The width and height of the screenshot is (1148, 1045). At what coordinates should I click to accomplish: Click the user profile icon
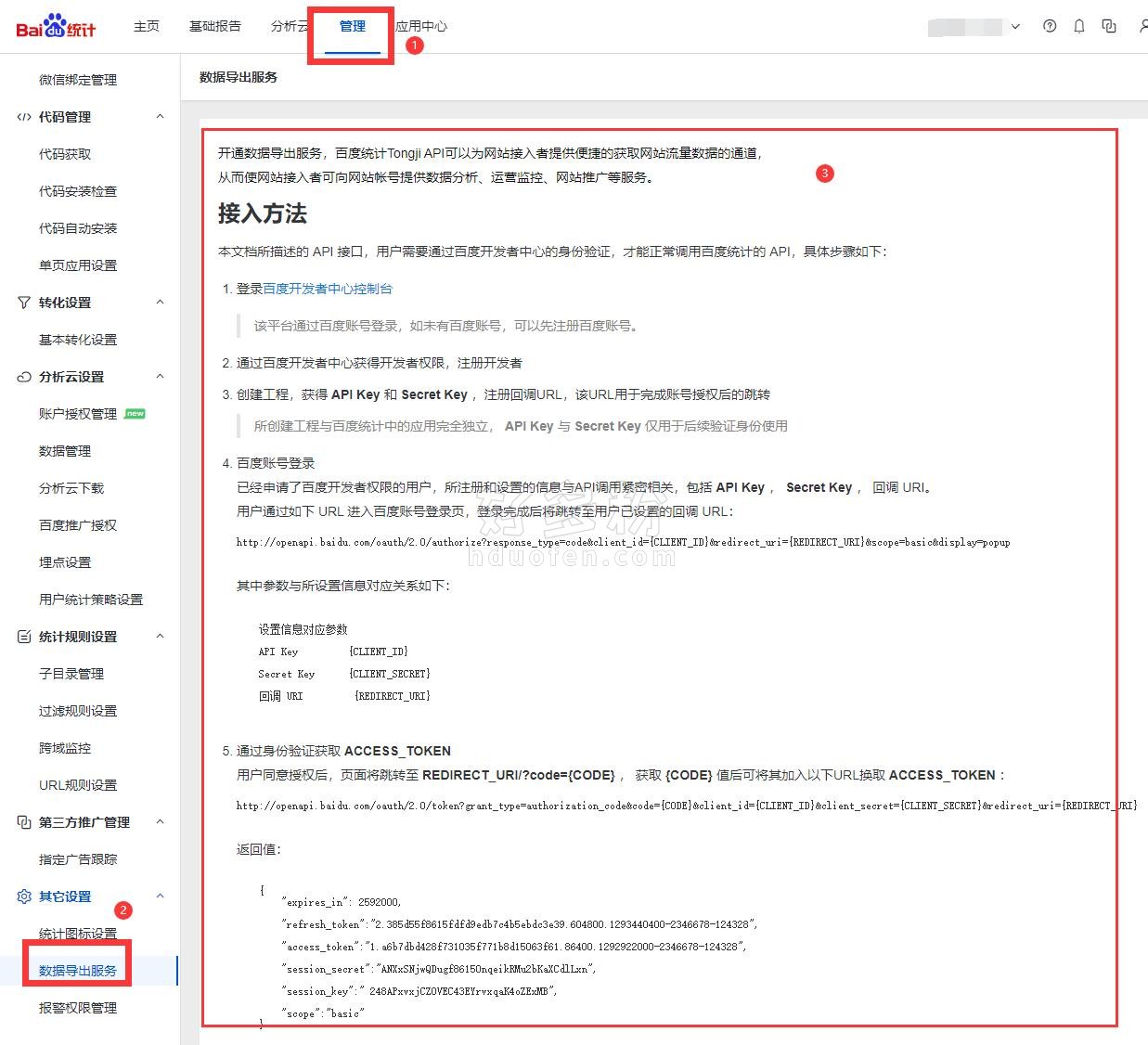[1142, 26]
